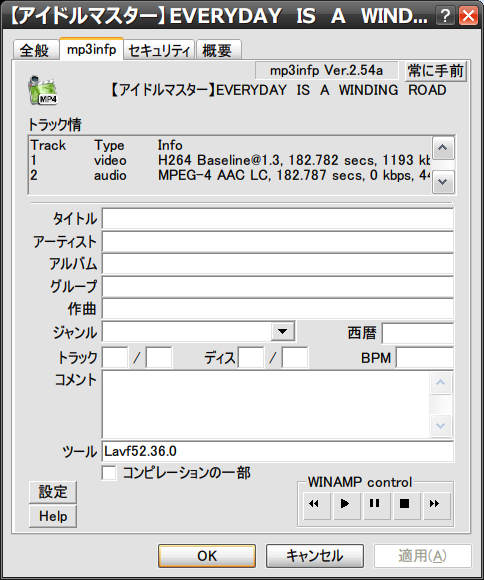Open the Help button
The image size is (484, 580).
click(x=53, y=516)
